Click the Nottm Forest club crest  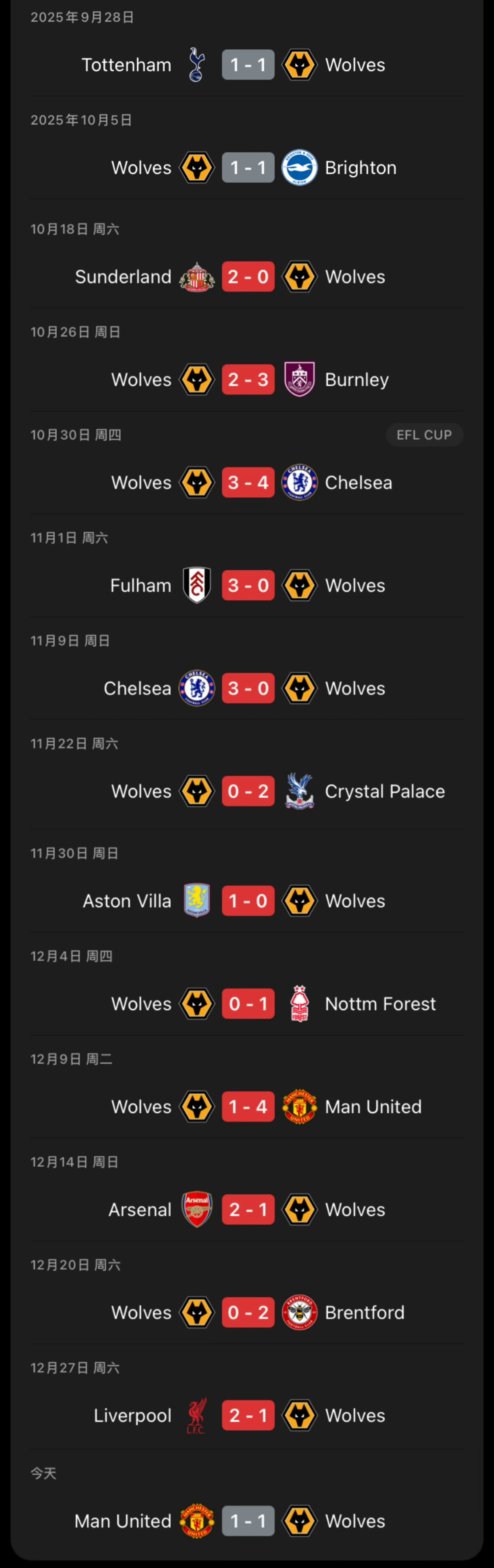click(299, 1004)
